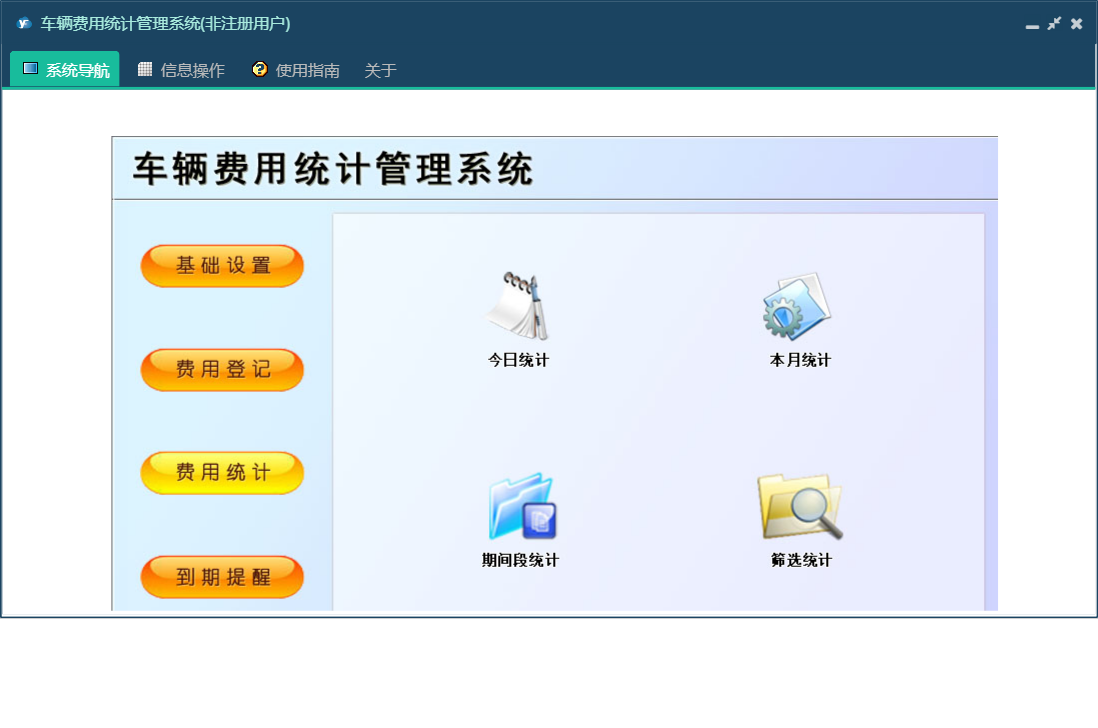Click the 费用统计 yellow button
The image size is (1098, 728).
pyautogui.click(x=222, y=472)
